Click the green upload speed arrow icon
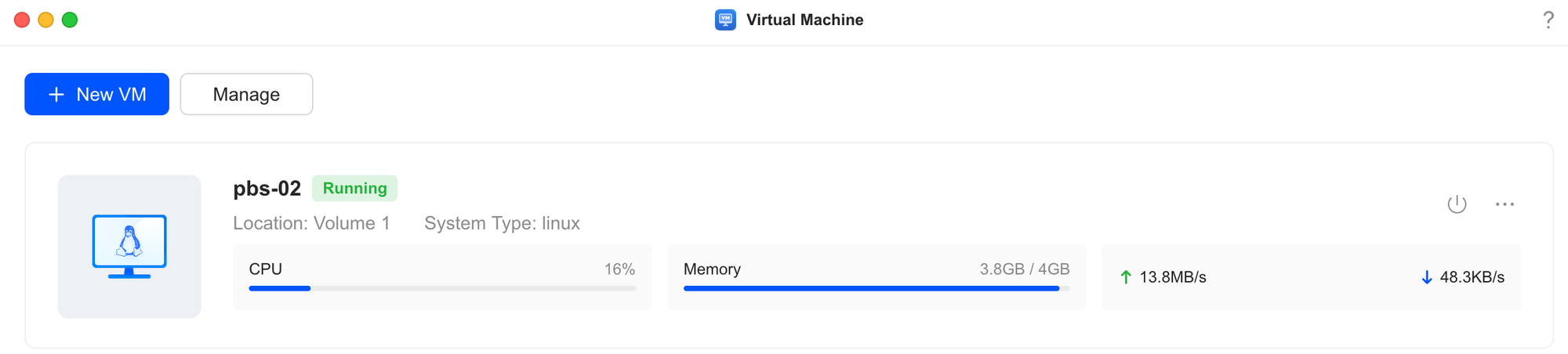The width and height of the screenshot is (1568, 354). coord(1126,277)
